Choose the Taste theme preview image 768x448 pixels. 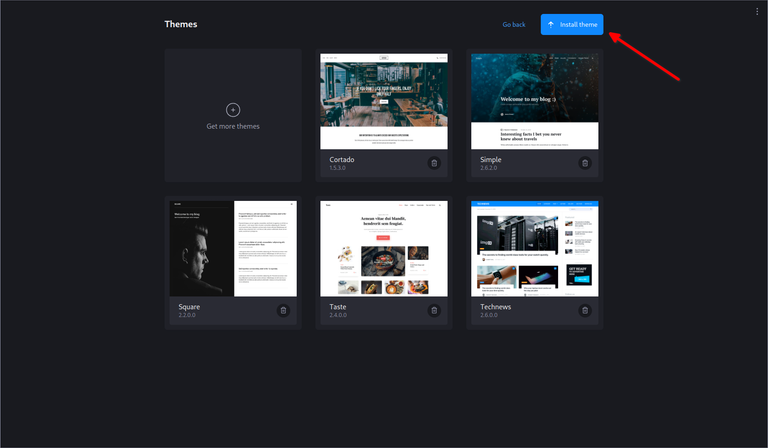[384, 248]
